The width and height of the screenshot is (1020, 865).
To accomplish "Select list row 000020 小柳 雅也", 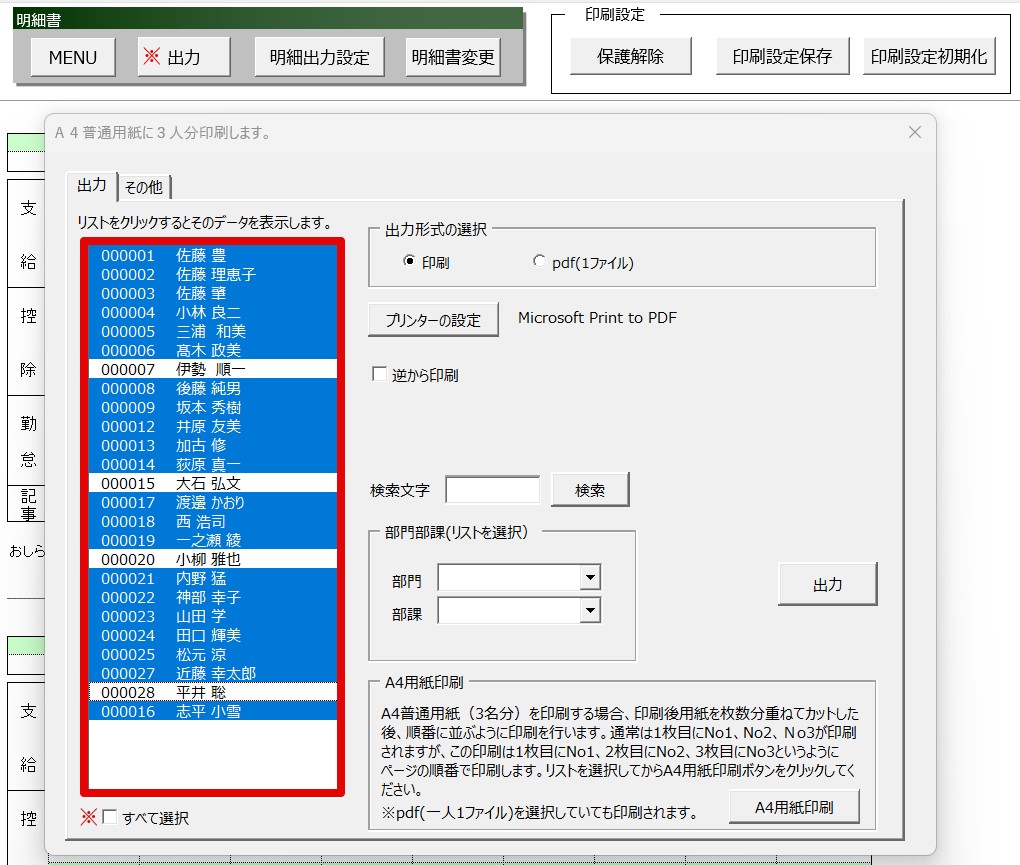I will [213, 559].
